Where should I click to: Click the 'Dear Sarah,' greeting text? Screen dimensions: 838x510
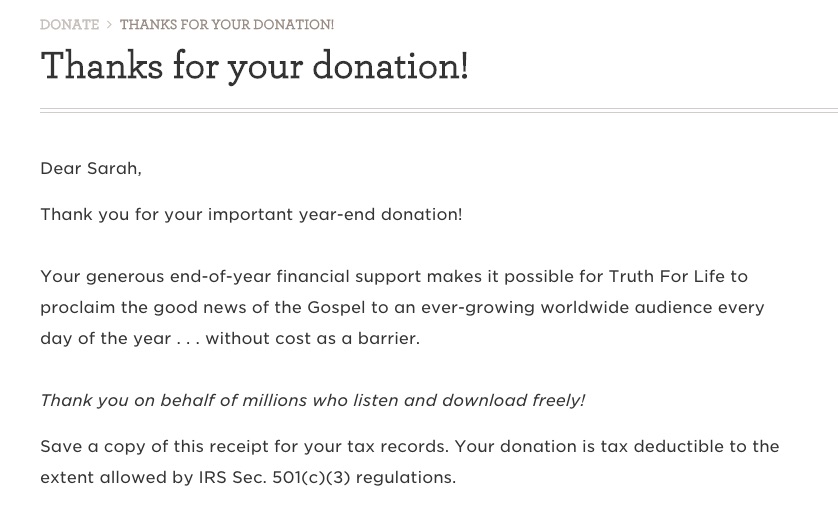[x=91, y=168]
